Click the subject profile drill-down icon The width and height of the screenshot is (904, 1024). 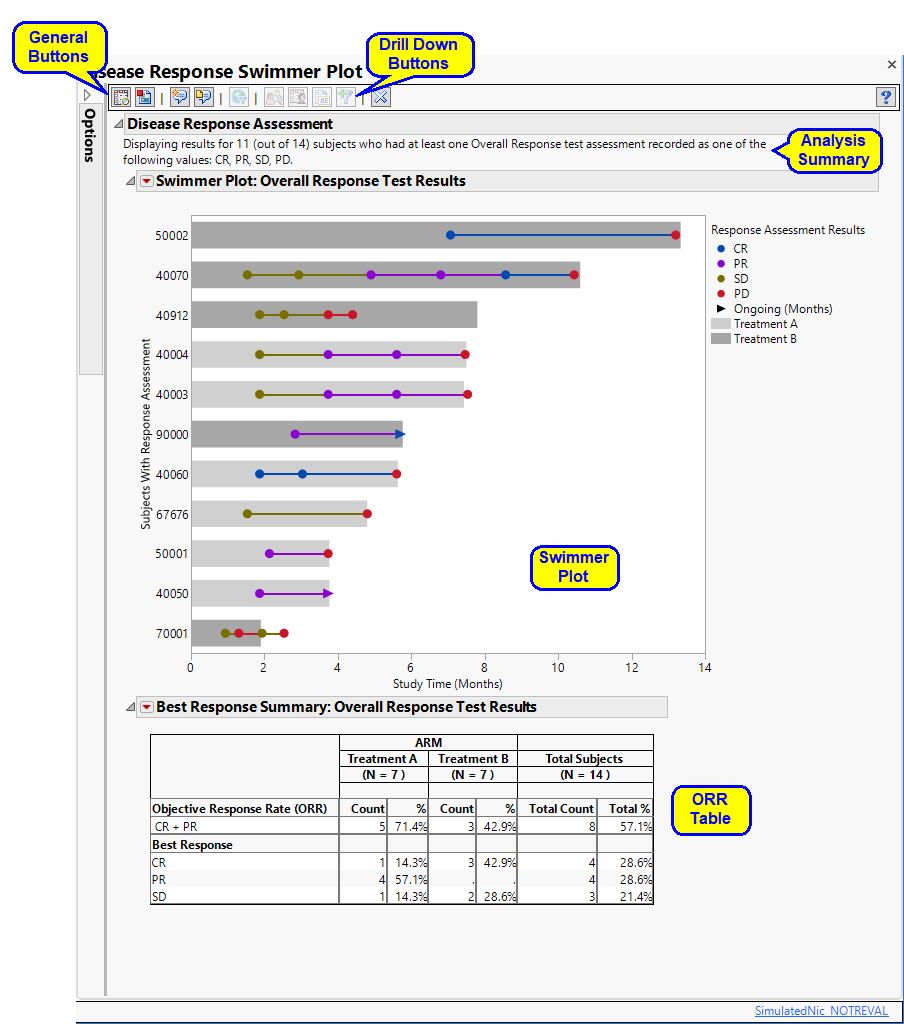coord(274,97)
